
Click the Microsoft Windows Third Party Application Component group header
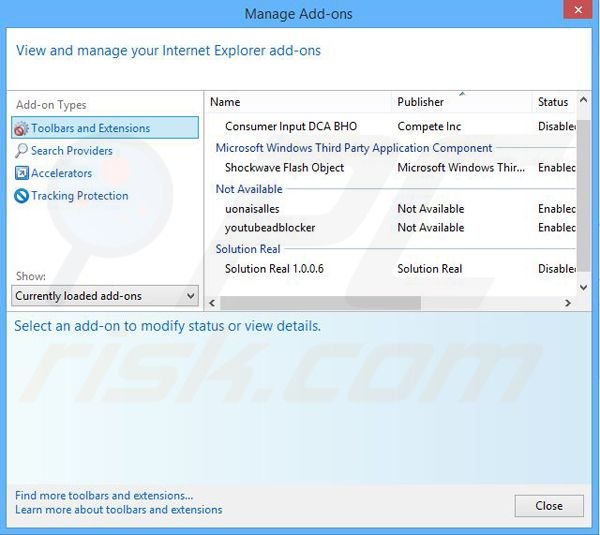(354, 148)
